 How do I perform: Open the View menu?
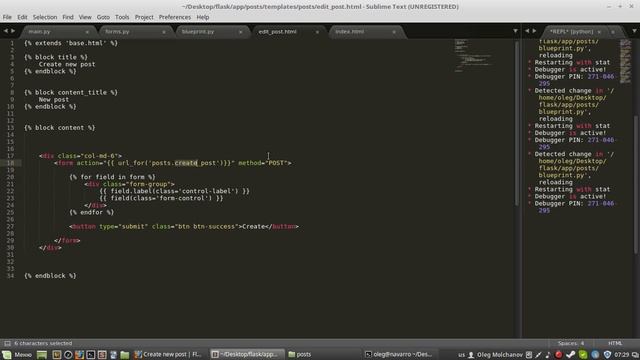(85, 17)
